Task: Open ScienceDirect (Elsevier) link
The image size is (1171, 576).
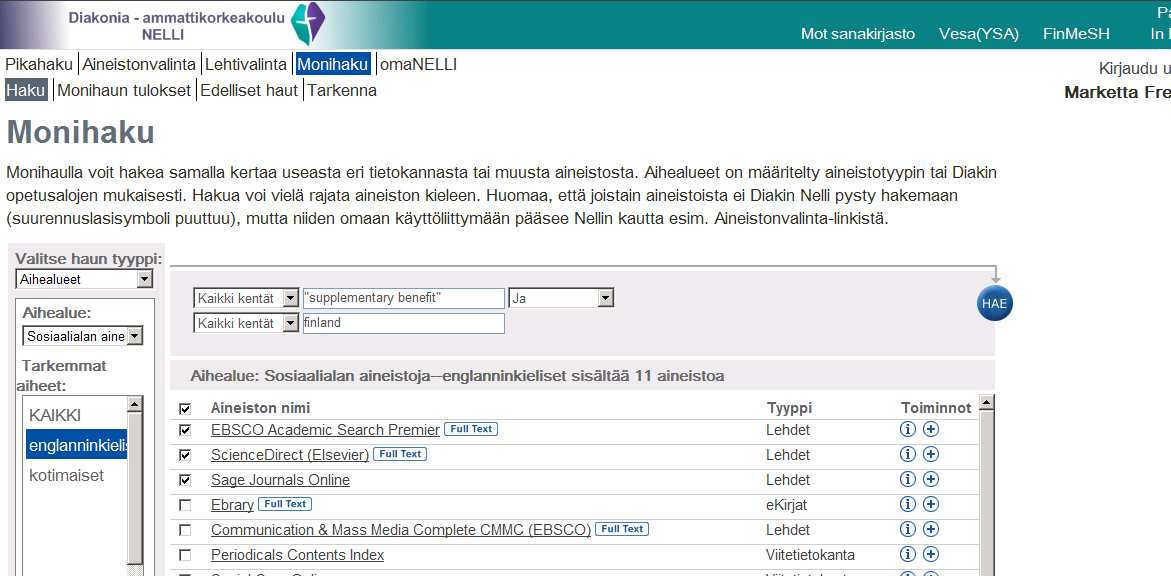Action: click(x=290, y=455)
